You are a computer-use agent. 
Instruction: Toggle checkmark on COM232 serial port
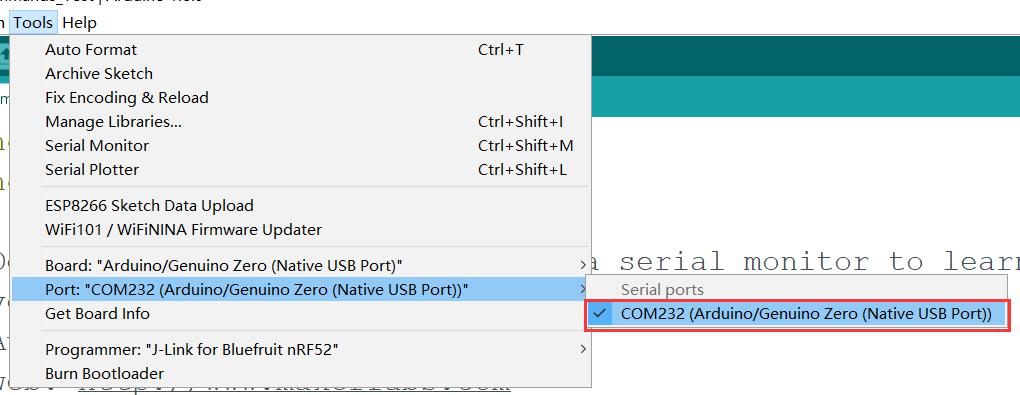pyautogui.click(x=600, y=314)
